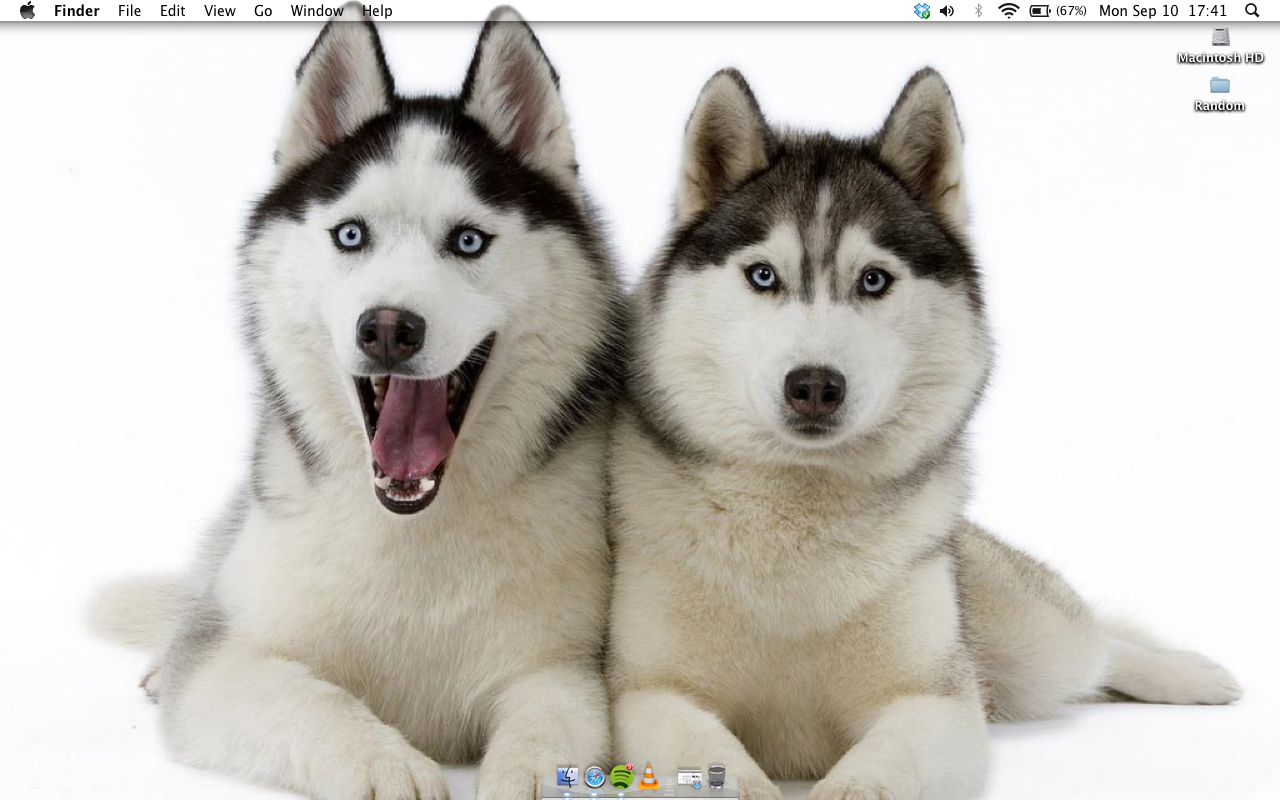Click the date and time display

coord(1163,11)
